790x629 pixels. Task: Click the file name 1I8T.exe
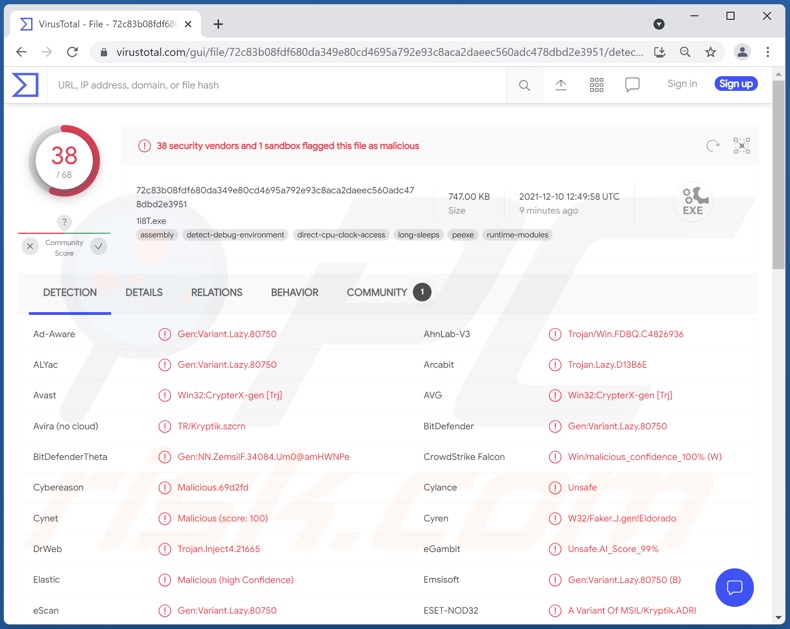tap(151, 221)
